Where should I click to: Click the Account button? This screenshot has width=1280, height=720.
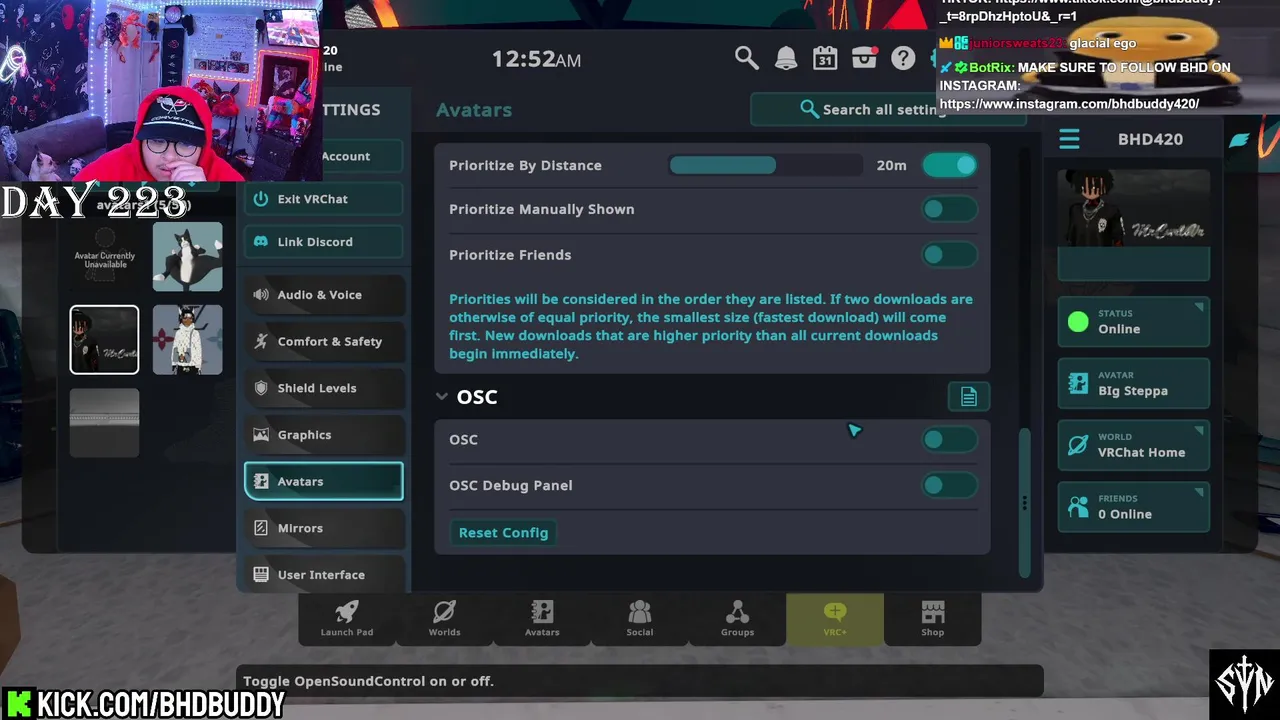pyautogui.click(x=362, y=156)
